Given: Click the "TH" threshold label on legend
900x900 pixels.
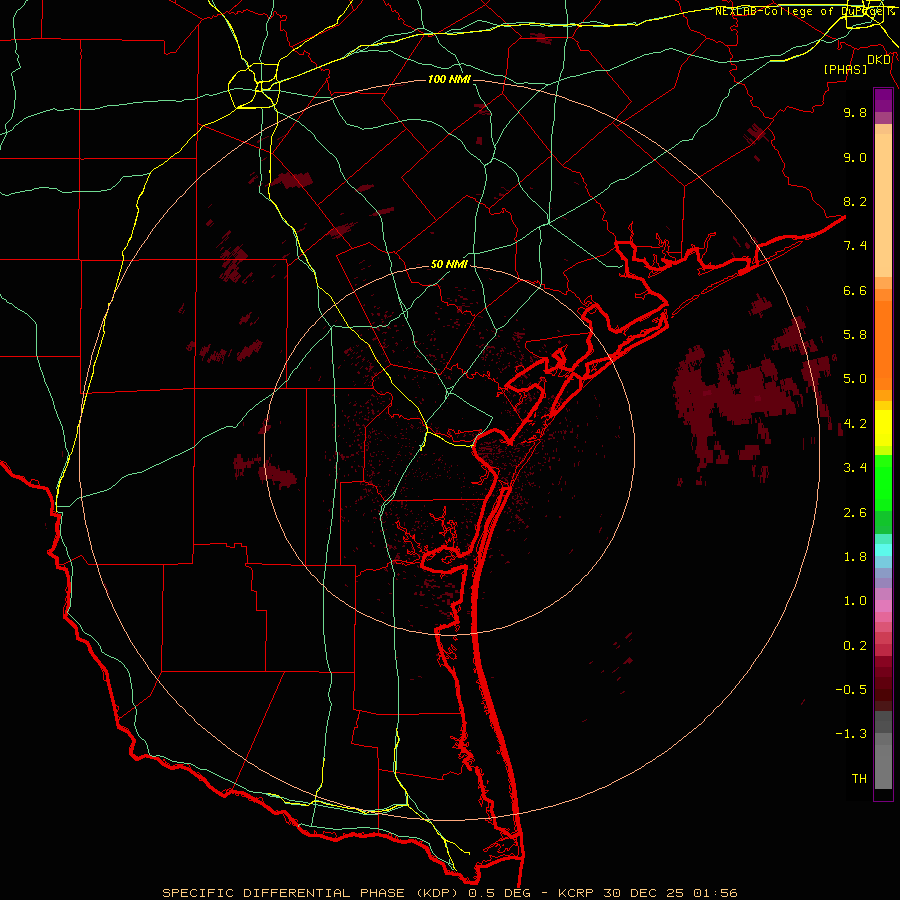Looking at the screenshot, I should click(x=859, y=779).
